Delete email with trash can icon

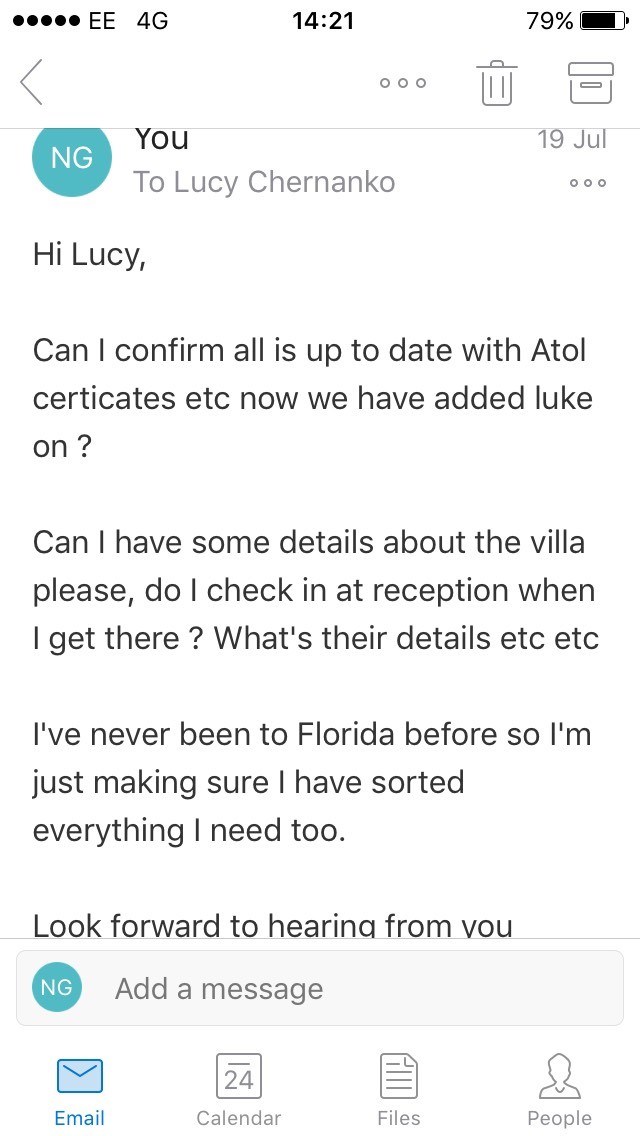click(496, 82)
